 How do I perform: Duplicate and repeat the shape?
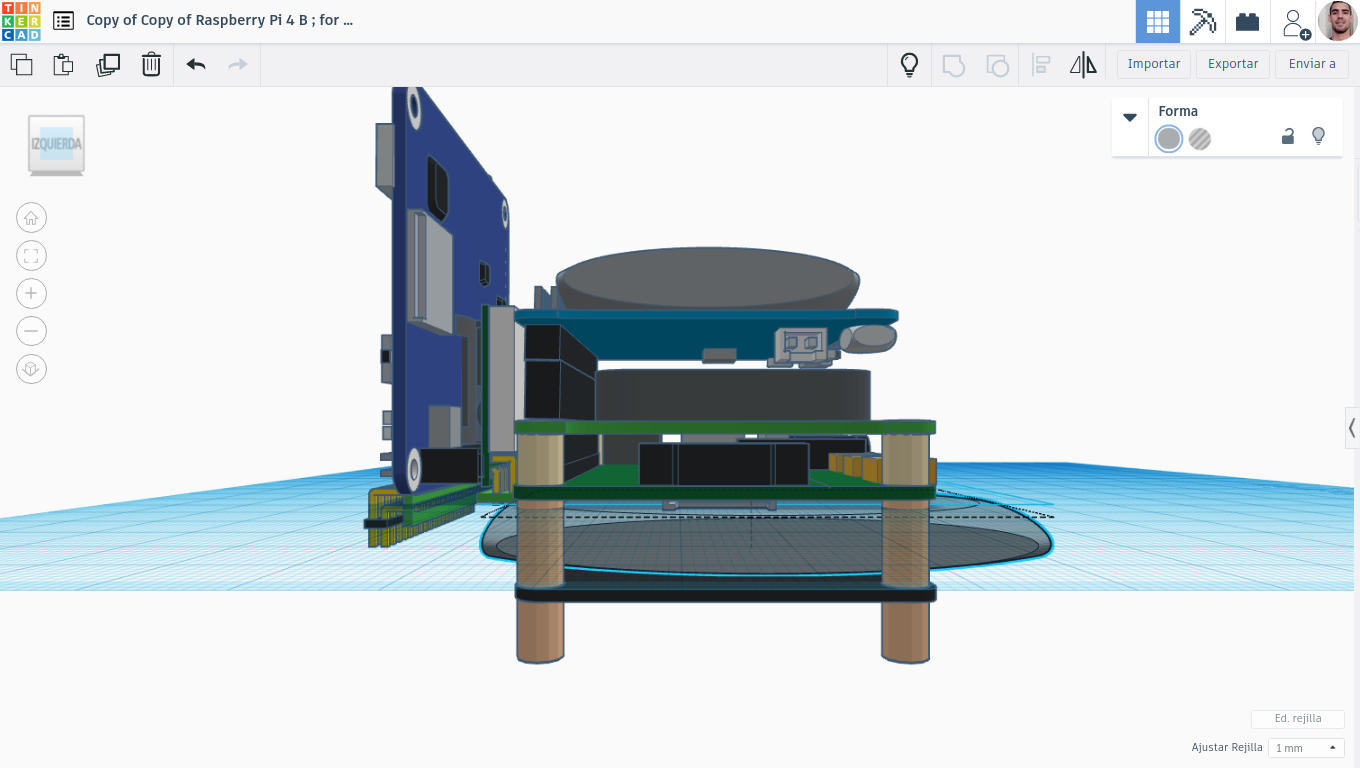click(107, 65)
